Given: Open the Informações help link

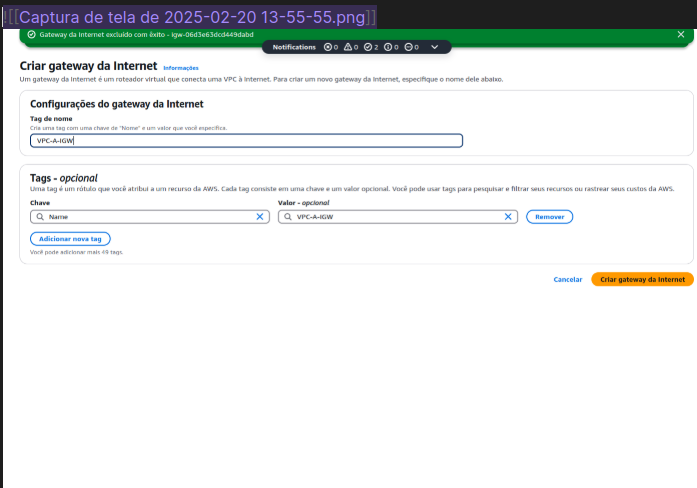Looking at the screenshot, I should [x=180, y=67].
